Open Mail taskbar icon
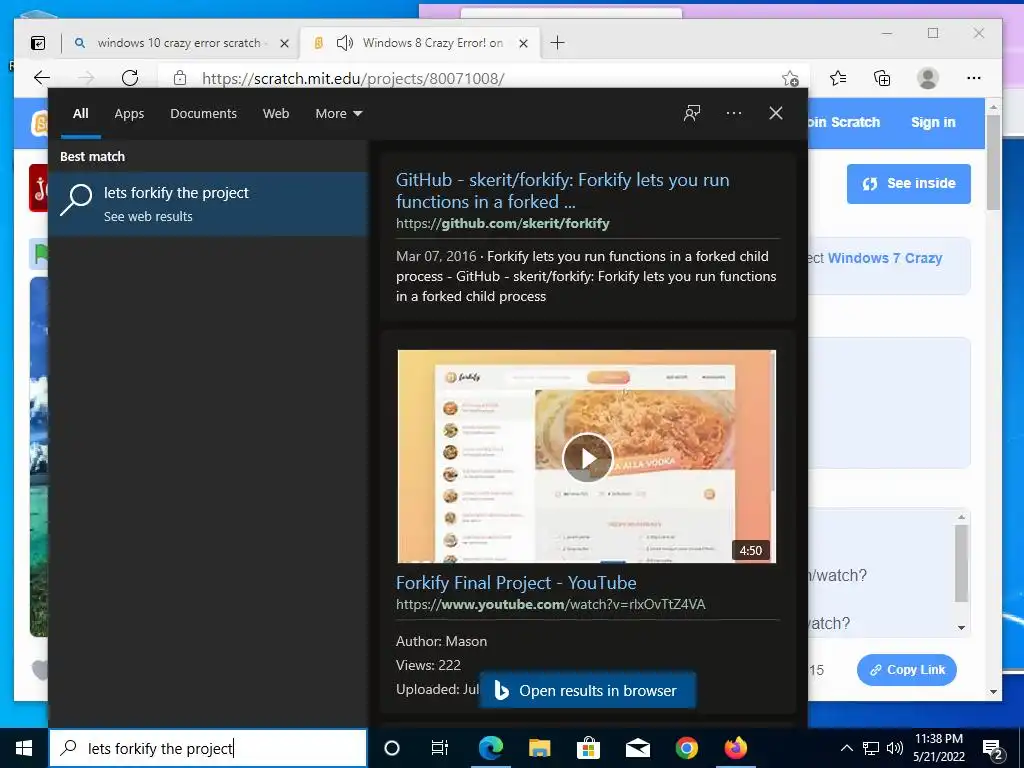 point(637,748)
